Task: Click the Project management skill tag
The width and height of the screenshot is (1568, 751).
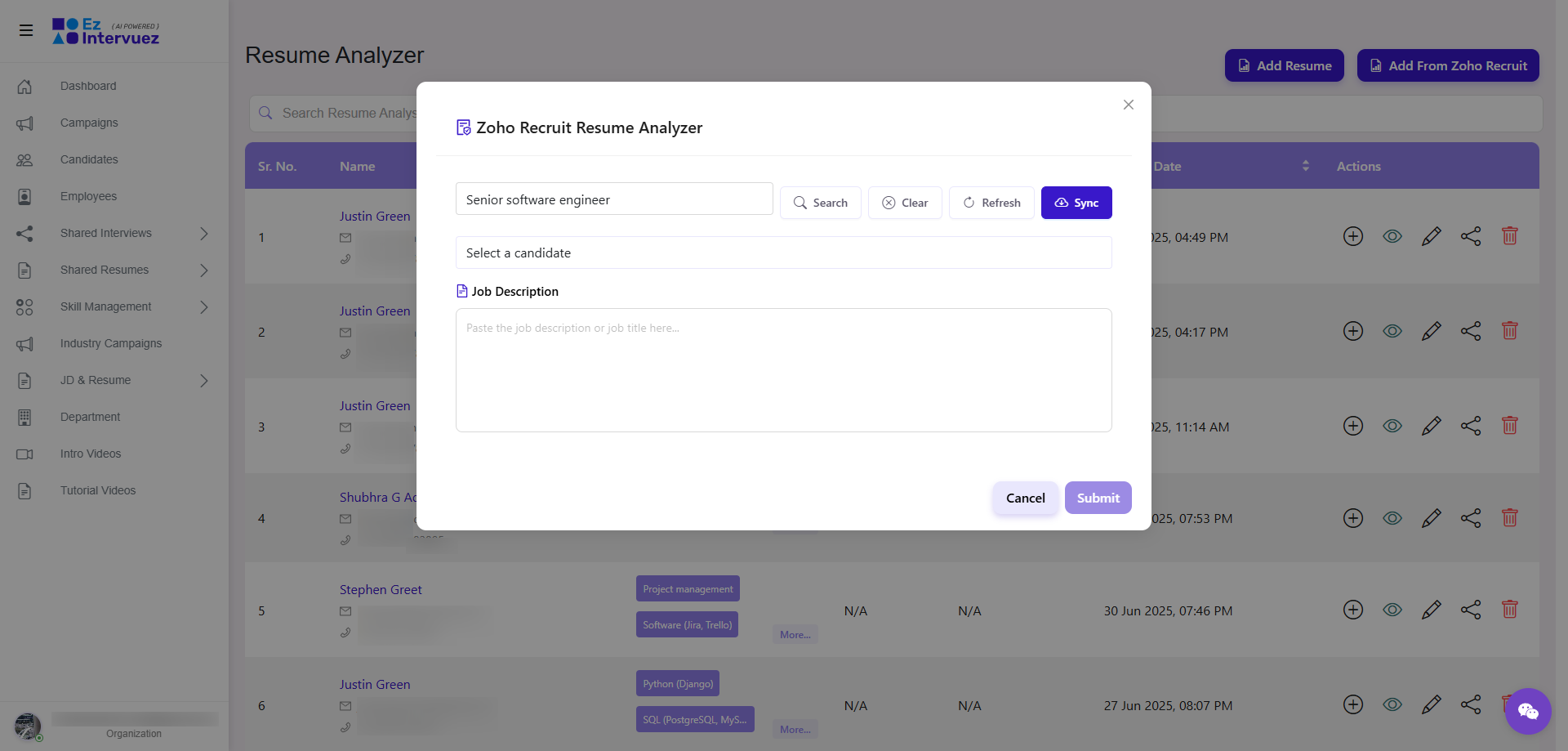Action: [688, 589]
